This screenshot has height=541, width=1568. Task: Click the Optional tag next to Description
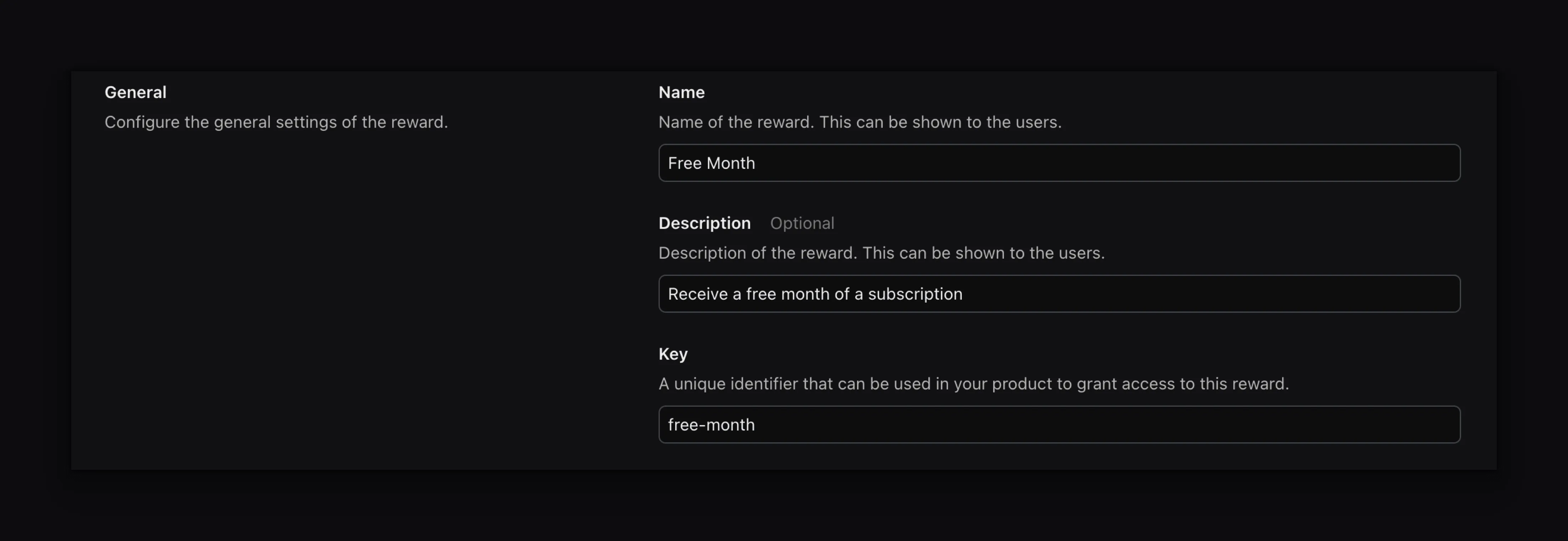802,223
